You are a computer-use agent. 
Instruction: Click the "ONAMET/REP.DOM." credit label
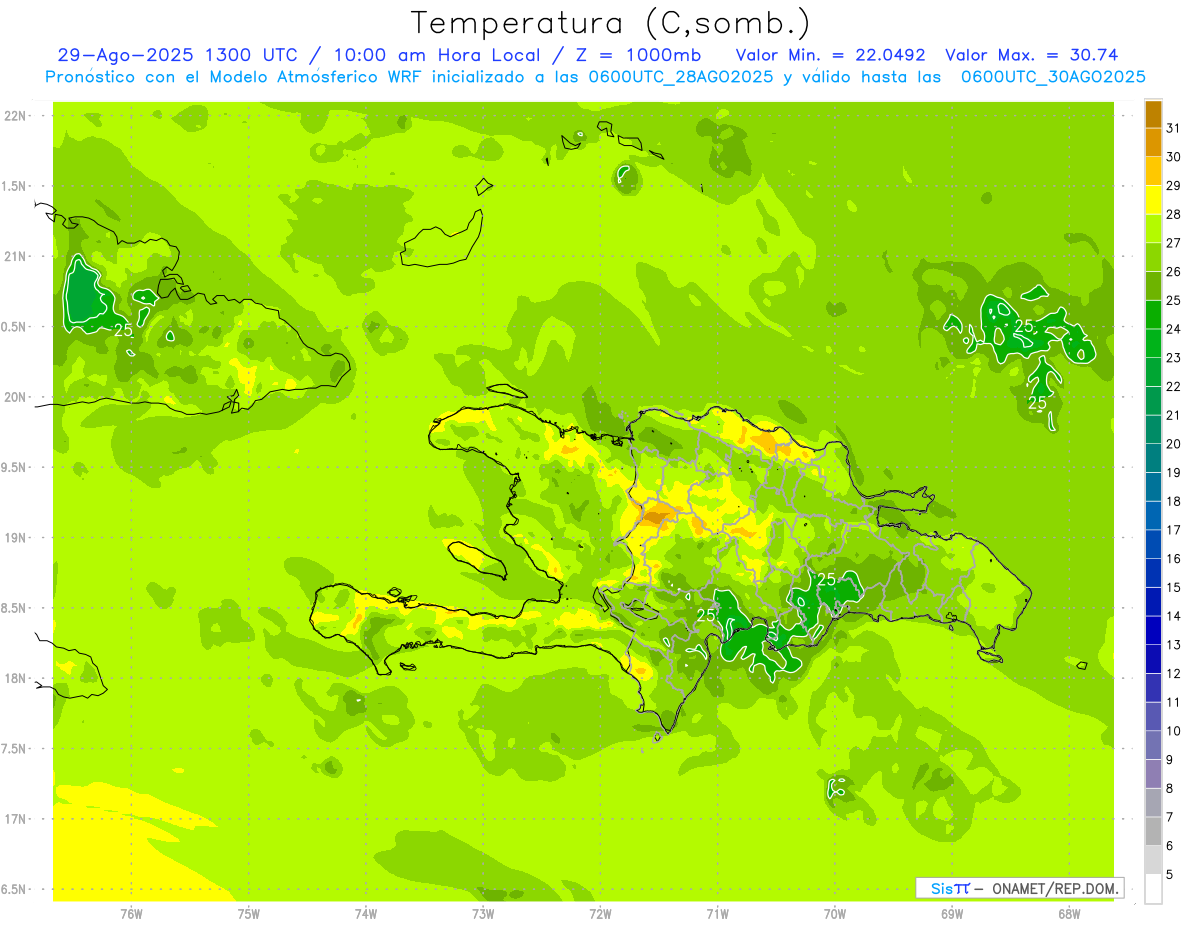[1056, 888]
